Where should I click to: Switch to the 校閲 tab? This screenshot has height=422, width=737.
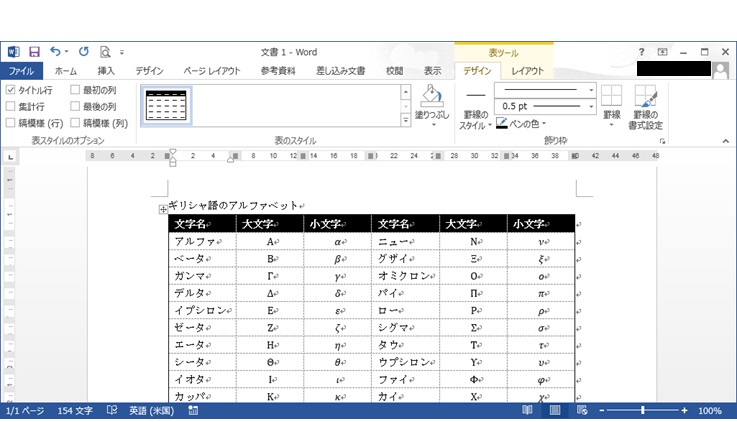tap(394, 71)
